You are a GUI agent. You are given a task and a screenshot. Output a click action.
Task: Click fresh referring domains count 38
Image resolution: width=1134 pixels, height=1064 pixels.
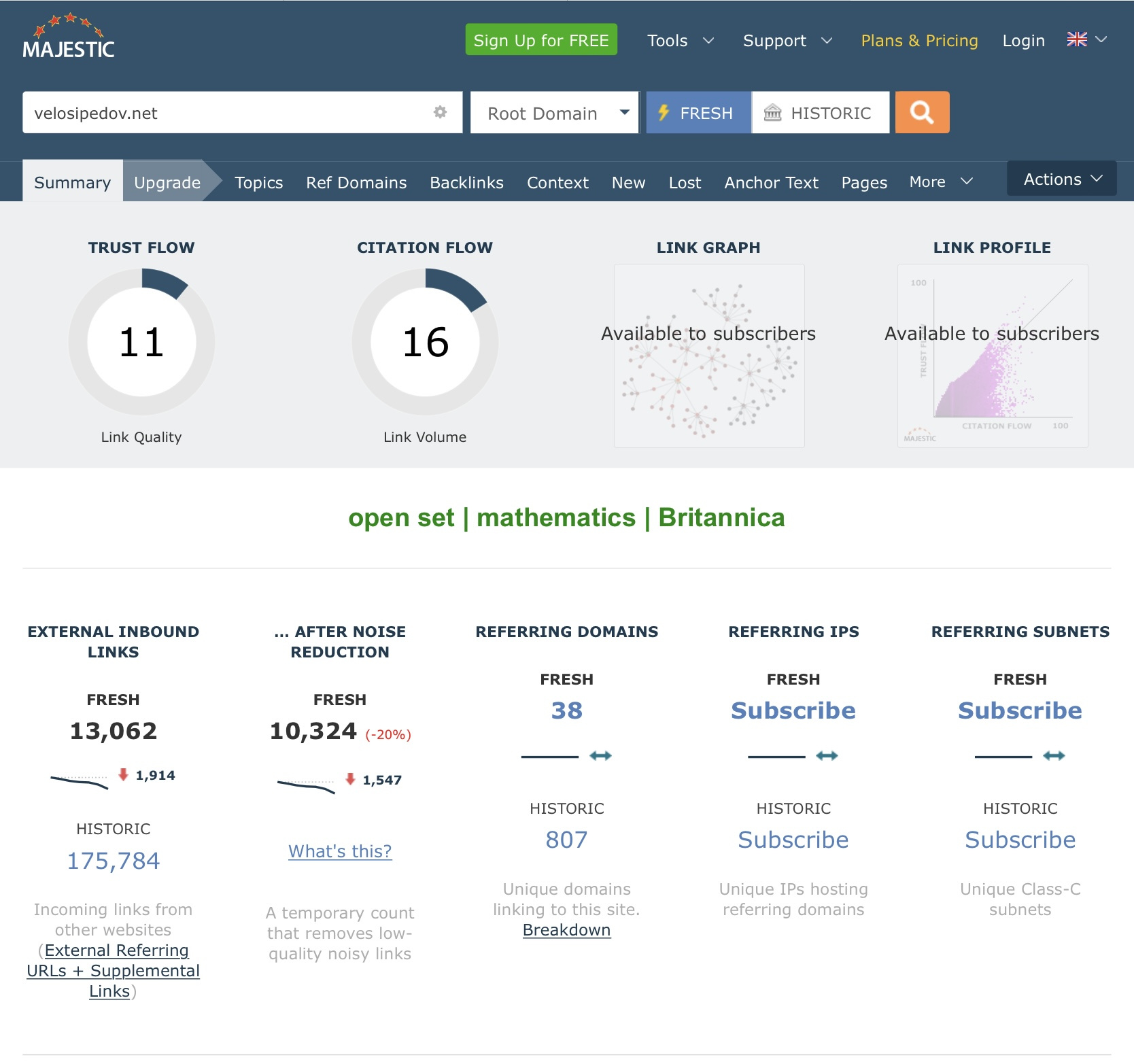[x=566, y=710]
